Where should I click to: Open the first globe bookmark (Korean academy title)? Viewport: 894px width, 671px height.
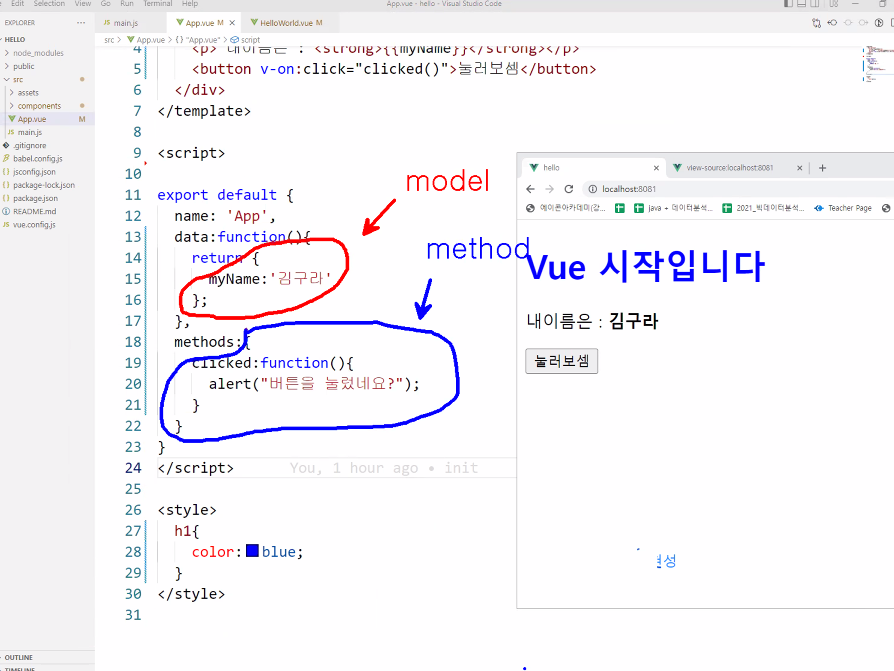(x=566, y=208)
